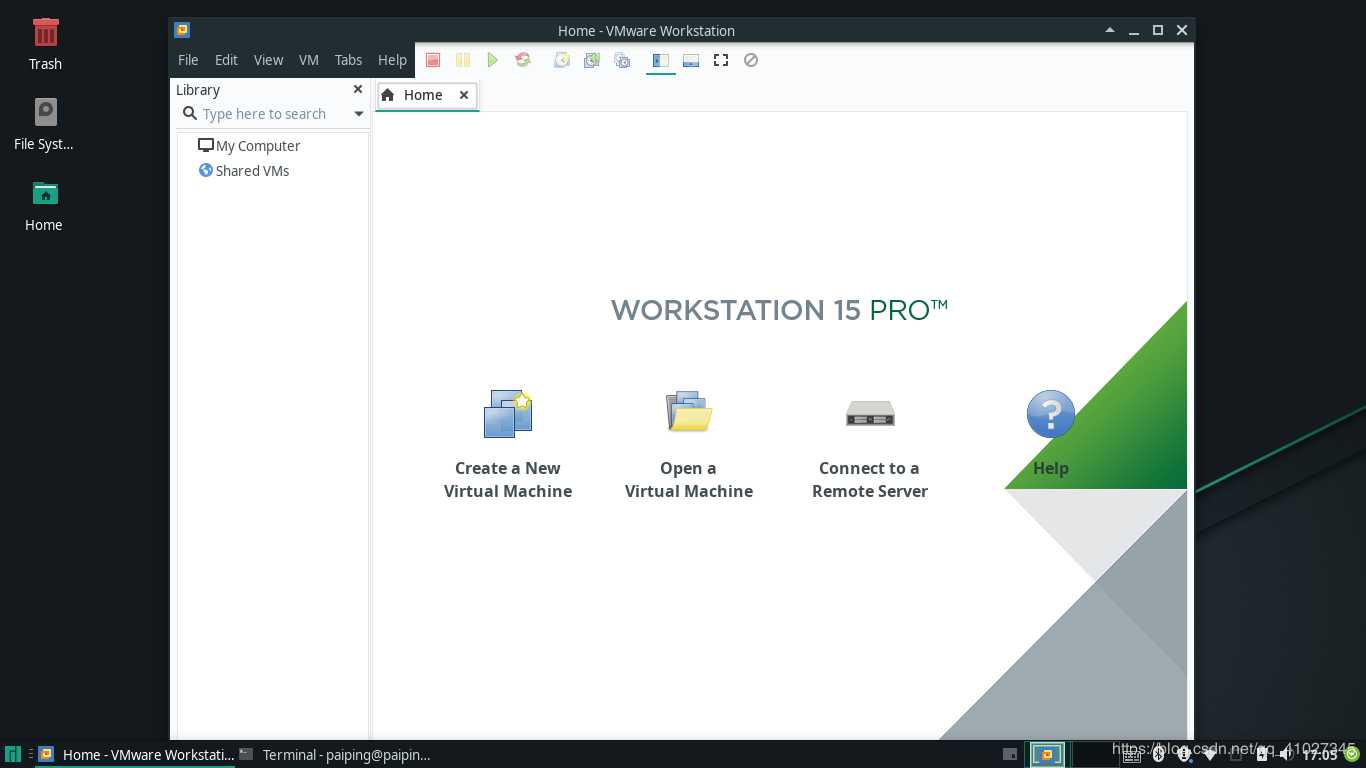Click the yellow Suspend toolbar icon

(x=463, y=60)
